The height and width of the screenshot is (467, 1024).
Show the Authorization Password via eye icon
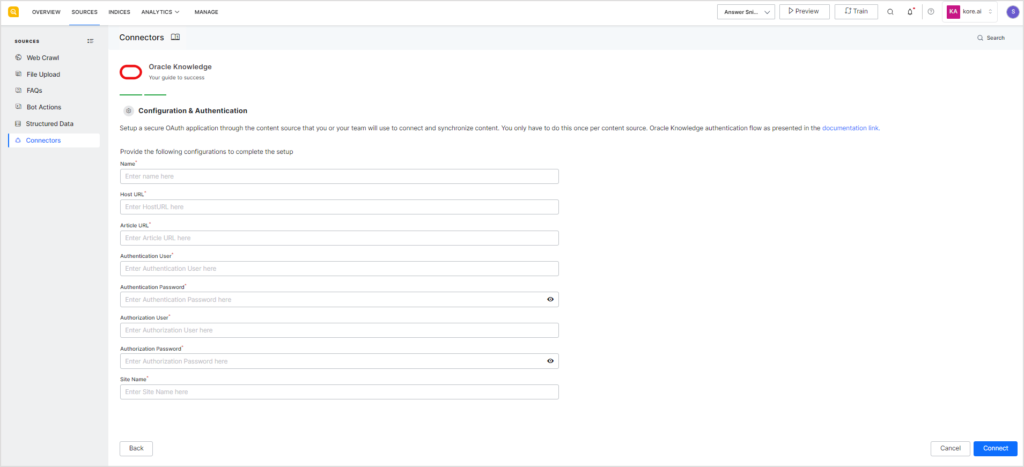[x=550, y=361]
